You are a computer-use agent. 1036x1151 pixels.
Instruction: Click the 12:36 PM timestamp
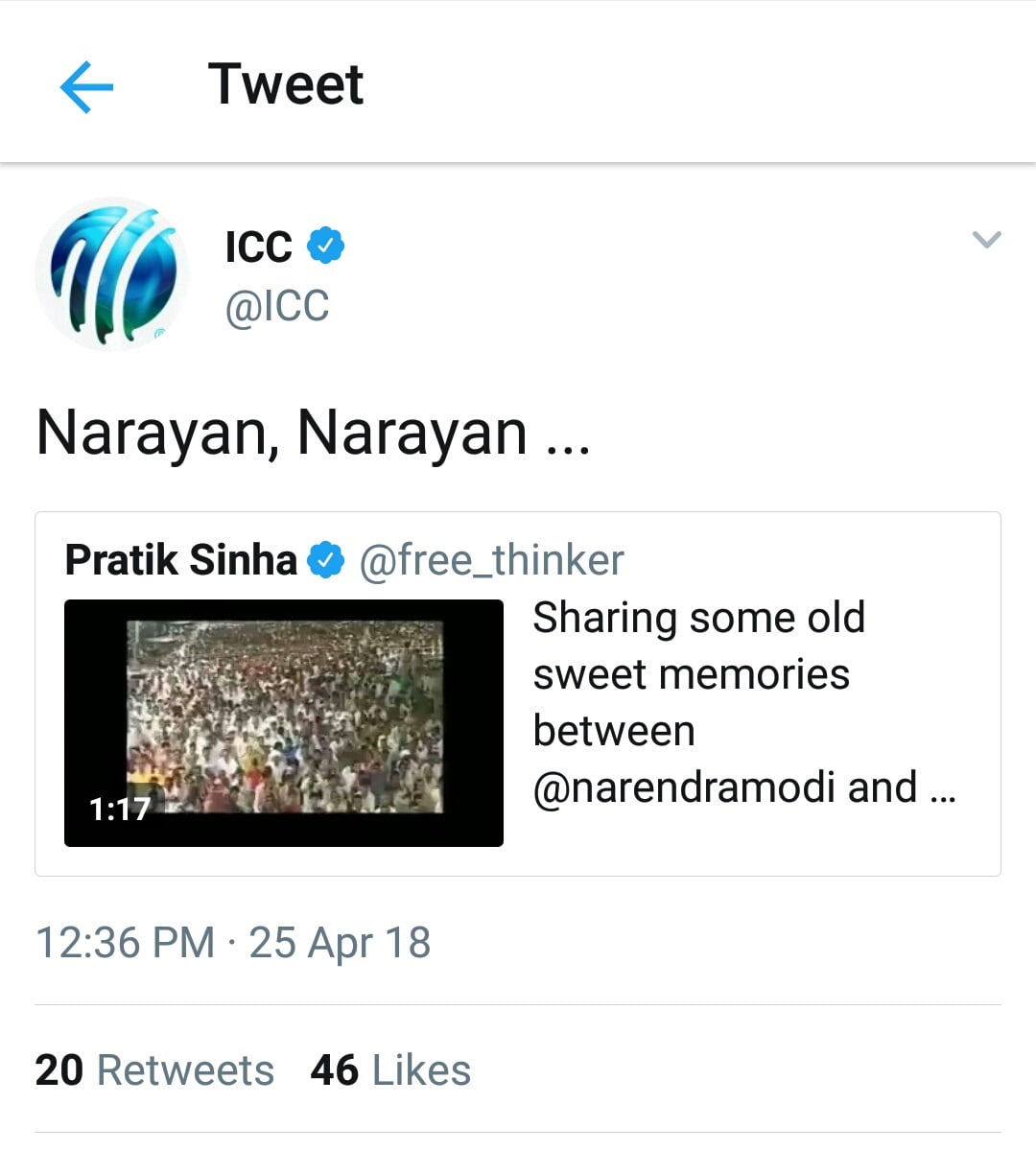click(x=125, y=943)
